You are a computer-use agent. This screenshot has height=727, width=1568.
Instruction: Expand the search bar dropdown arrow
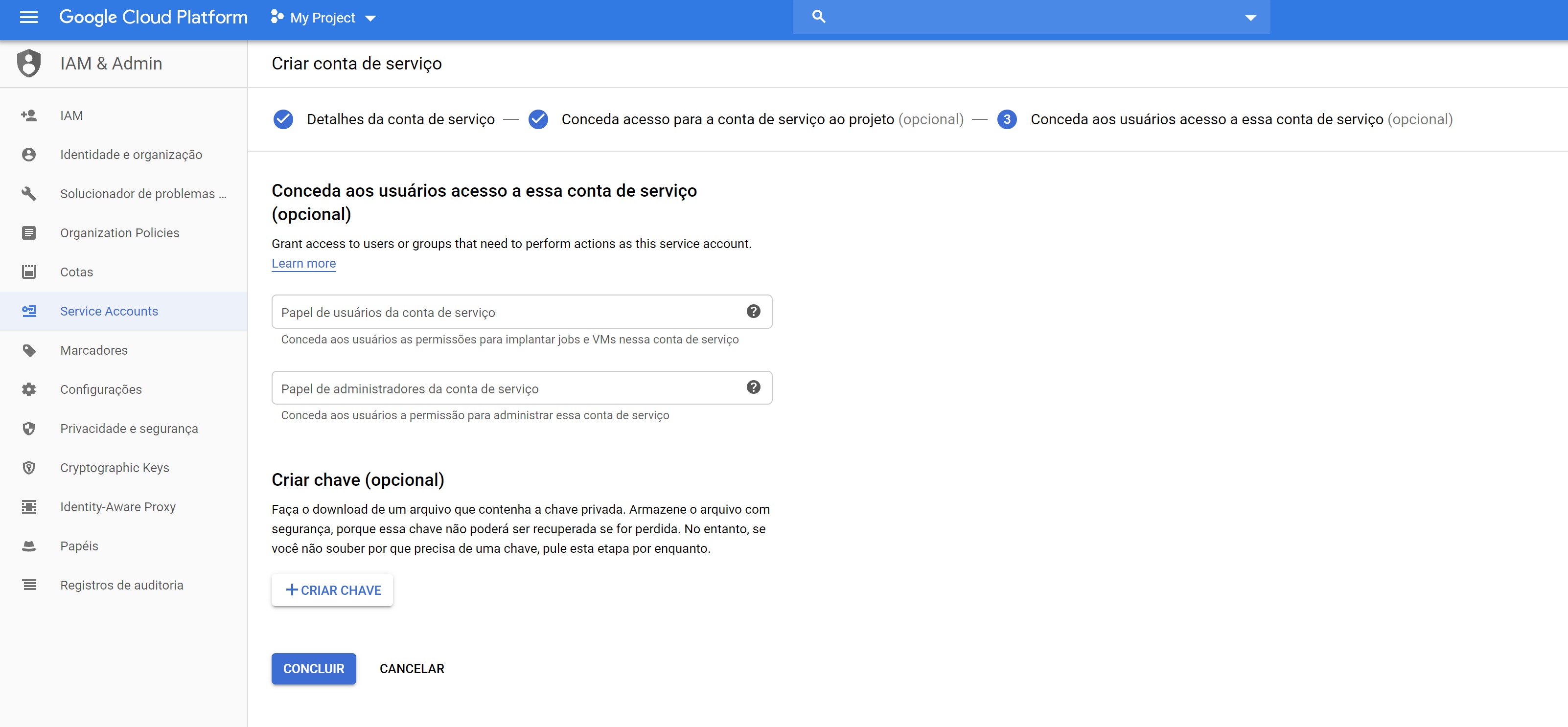click(x=1250, y=18)
